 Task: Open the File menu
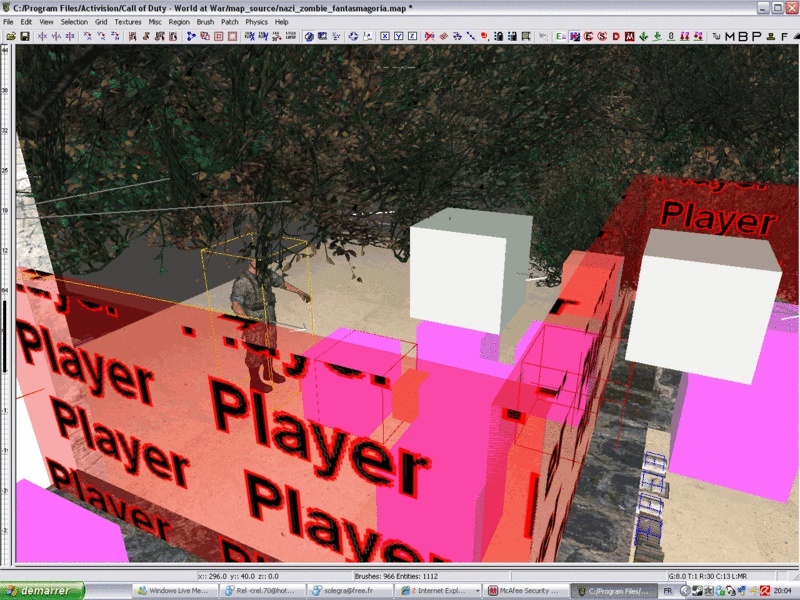8,22
